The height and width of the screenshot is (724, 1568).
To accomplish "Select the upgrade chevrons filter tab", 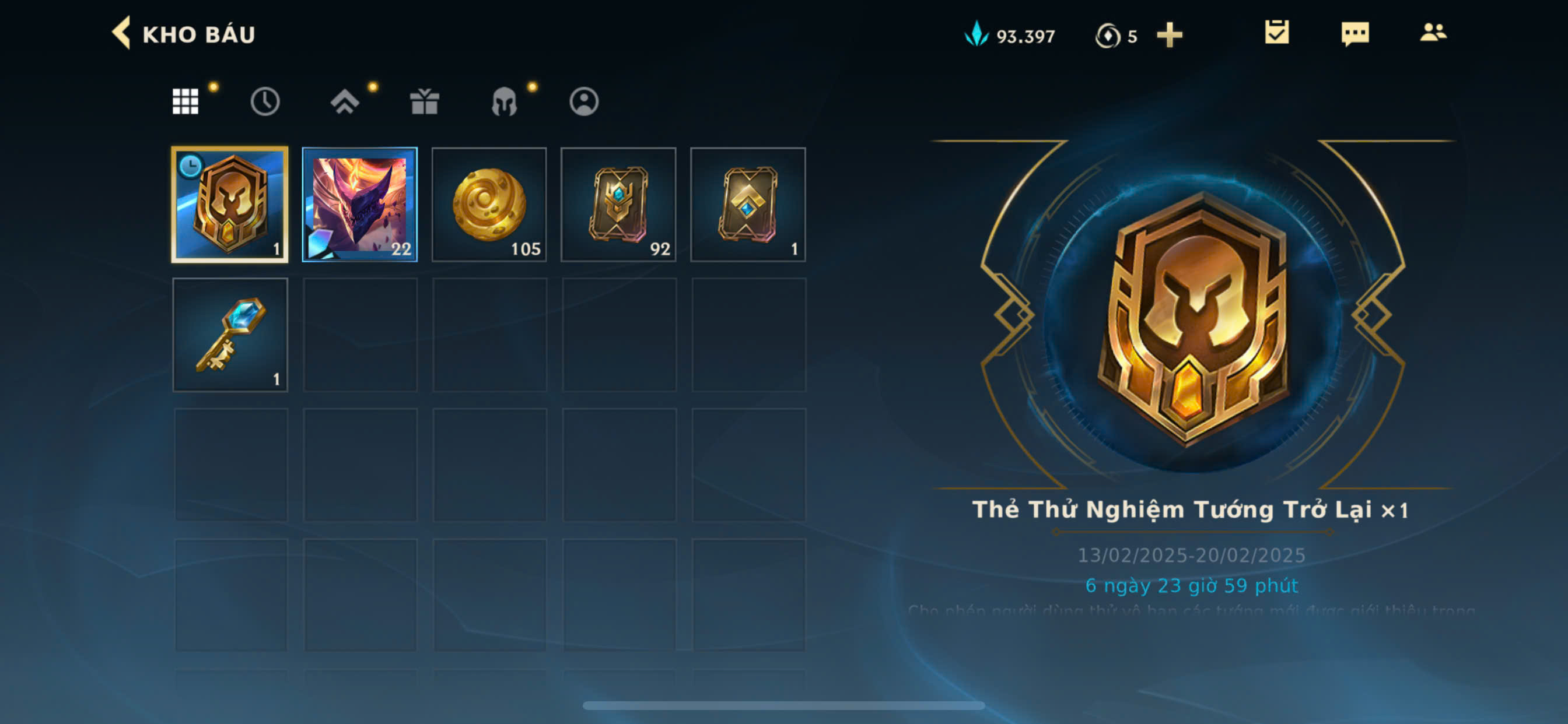I will click(345, 101).
